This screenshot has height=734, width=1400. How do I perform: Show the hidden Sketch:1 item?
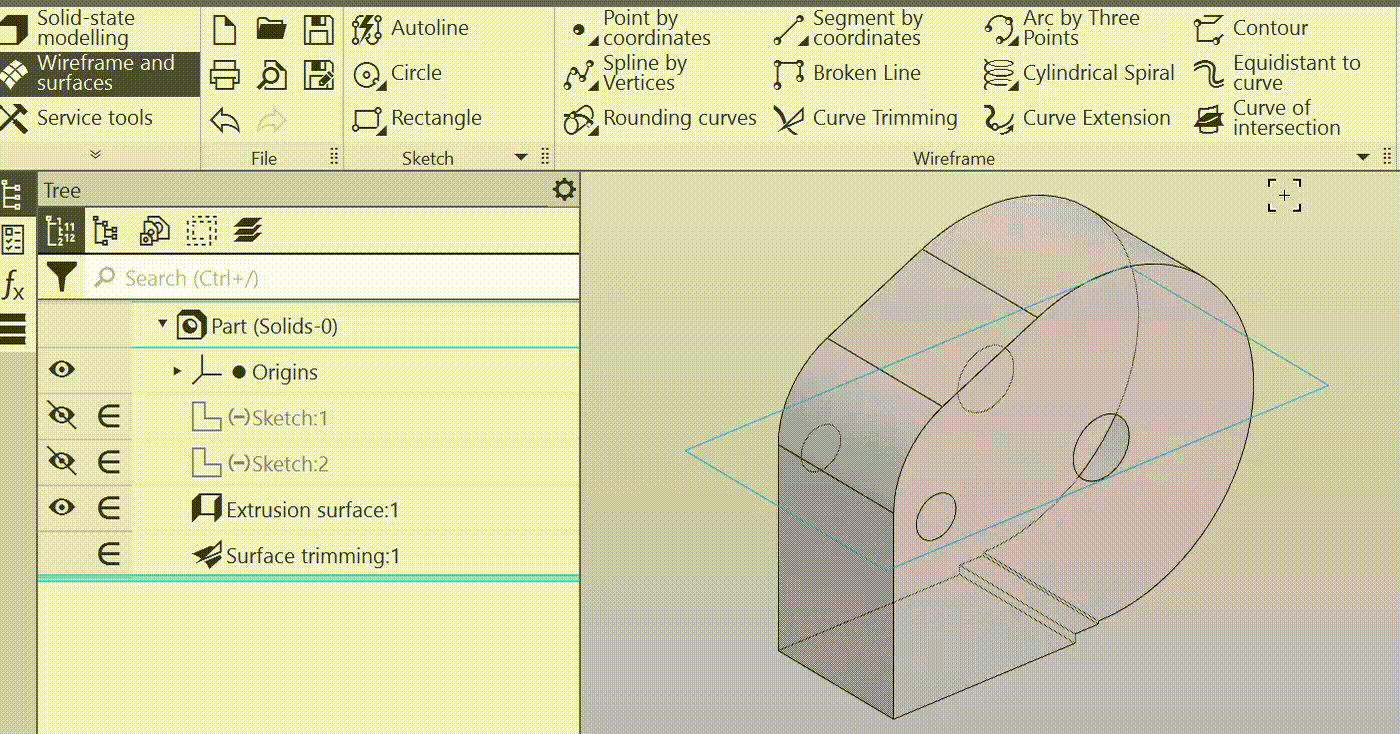click(x=62, y=417)
